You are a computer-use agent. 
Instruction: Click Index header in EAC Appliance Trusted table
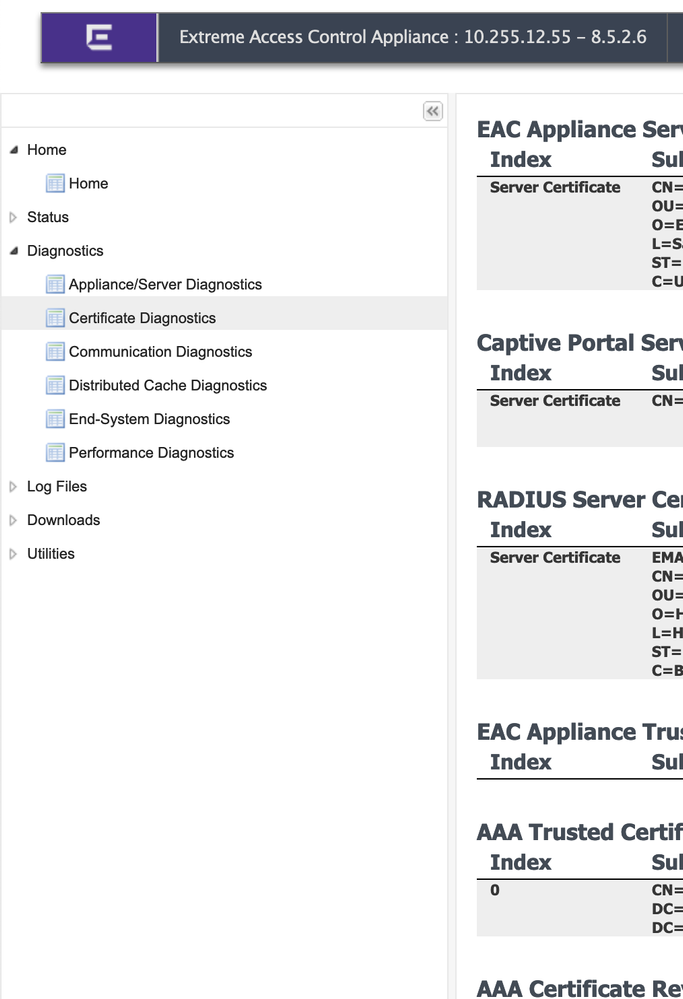[x=521, y=762]
